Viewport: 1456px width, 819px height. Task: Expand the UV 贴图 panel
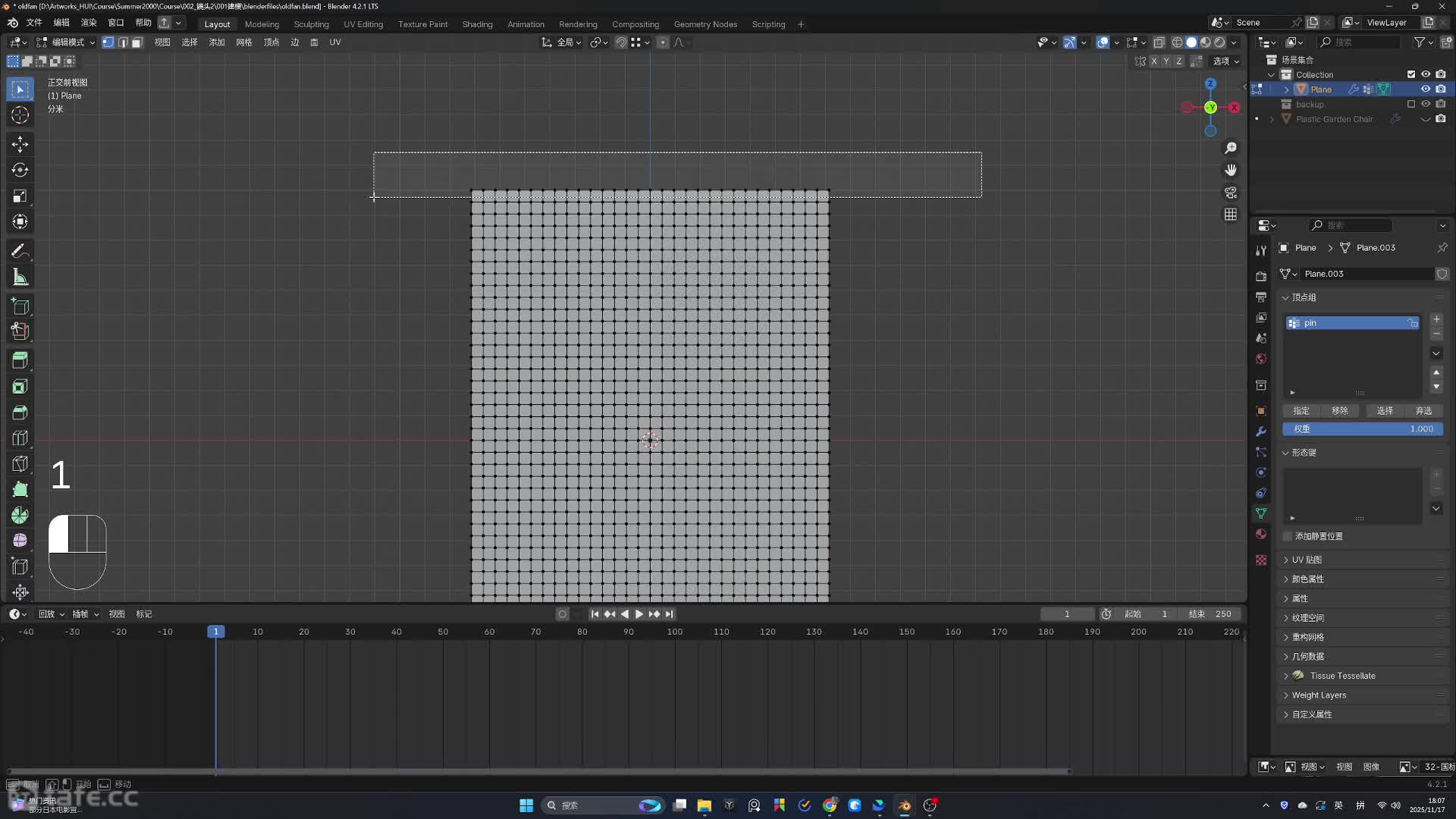click(x=1307, y=560)
